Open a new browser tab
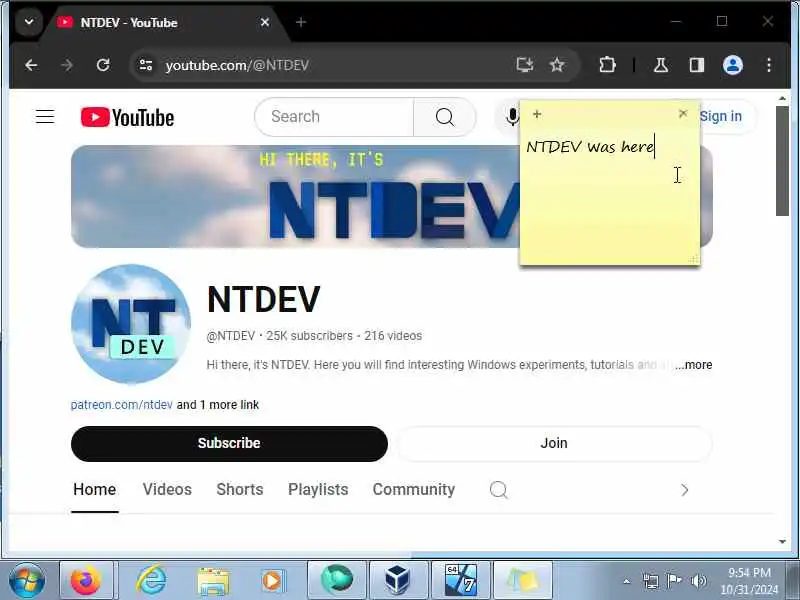The image size is (800, 600). pos(301,22)
